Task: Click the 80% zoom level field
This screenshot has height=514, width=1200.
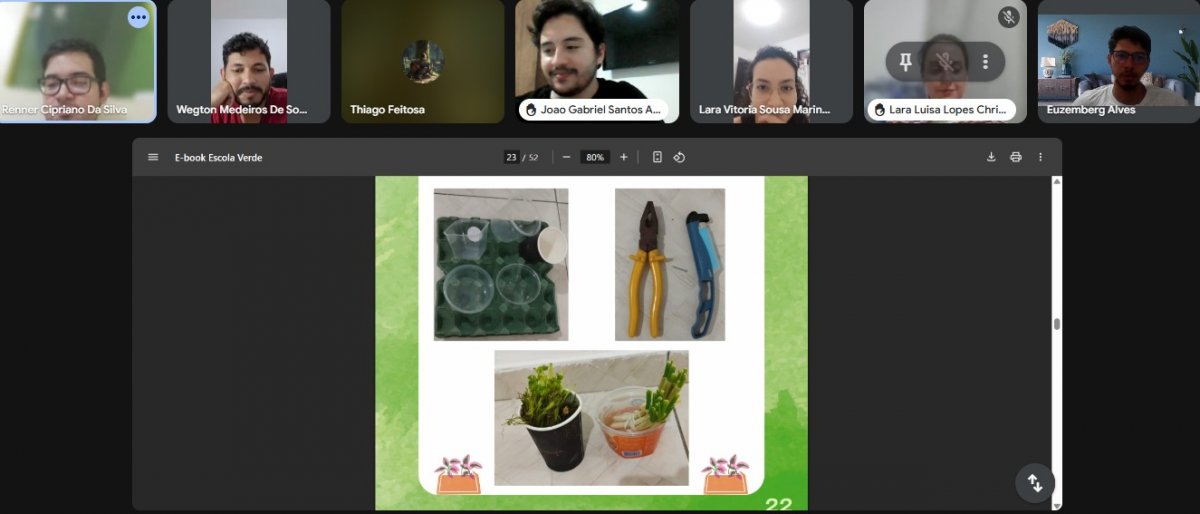Action: coord(596,157)
